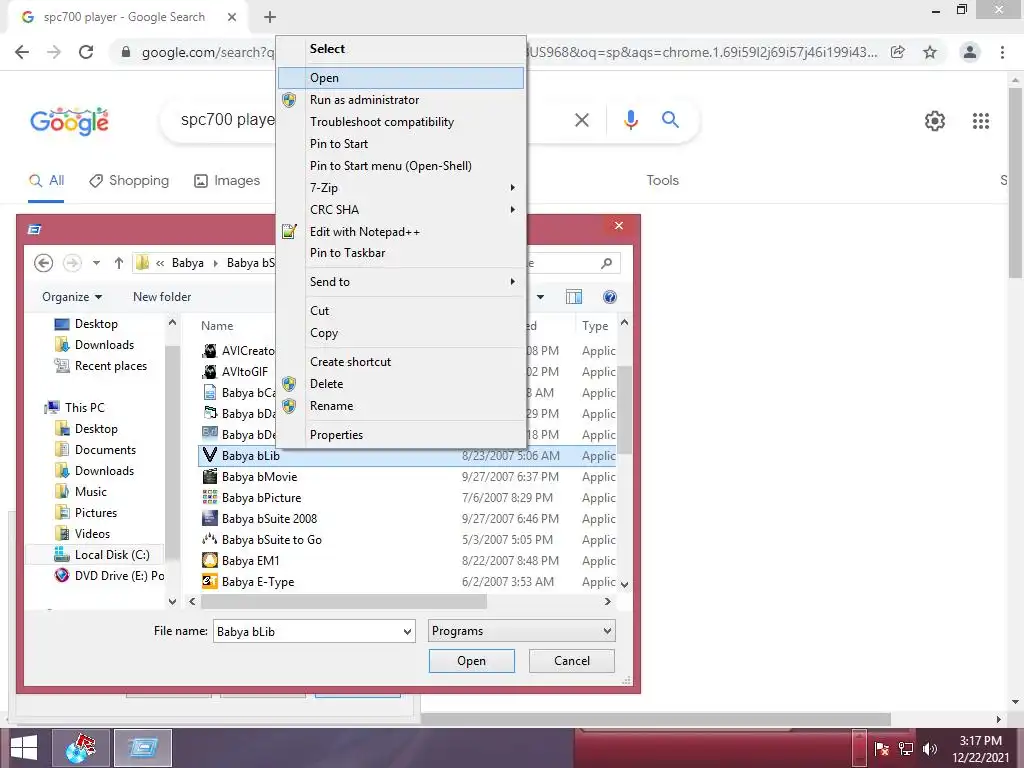
Task: Choose Open in the context menu
Action: pyautogui.click(x=400, y=78)
